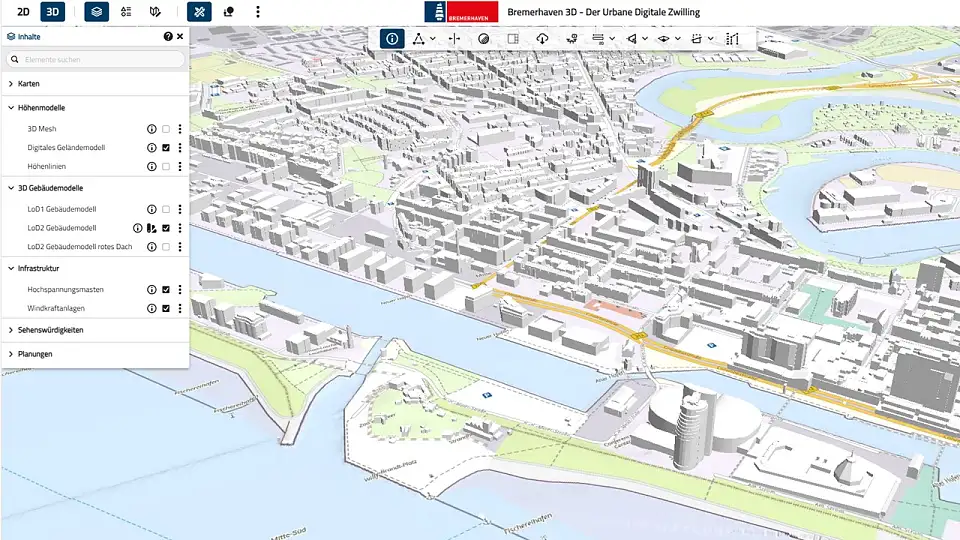Click the Inhalte panel title
Screen dimensions: 960x540
(x=29, y=37)
